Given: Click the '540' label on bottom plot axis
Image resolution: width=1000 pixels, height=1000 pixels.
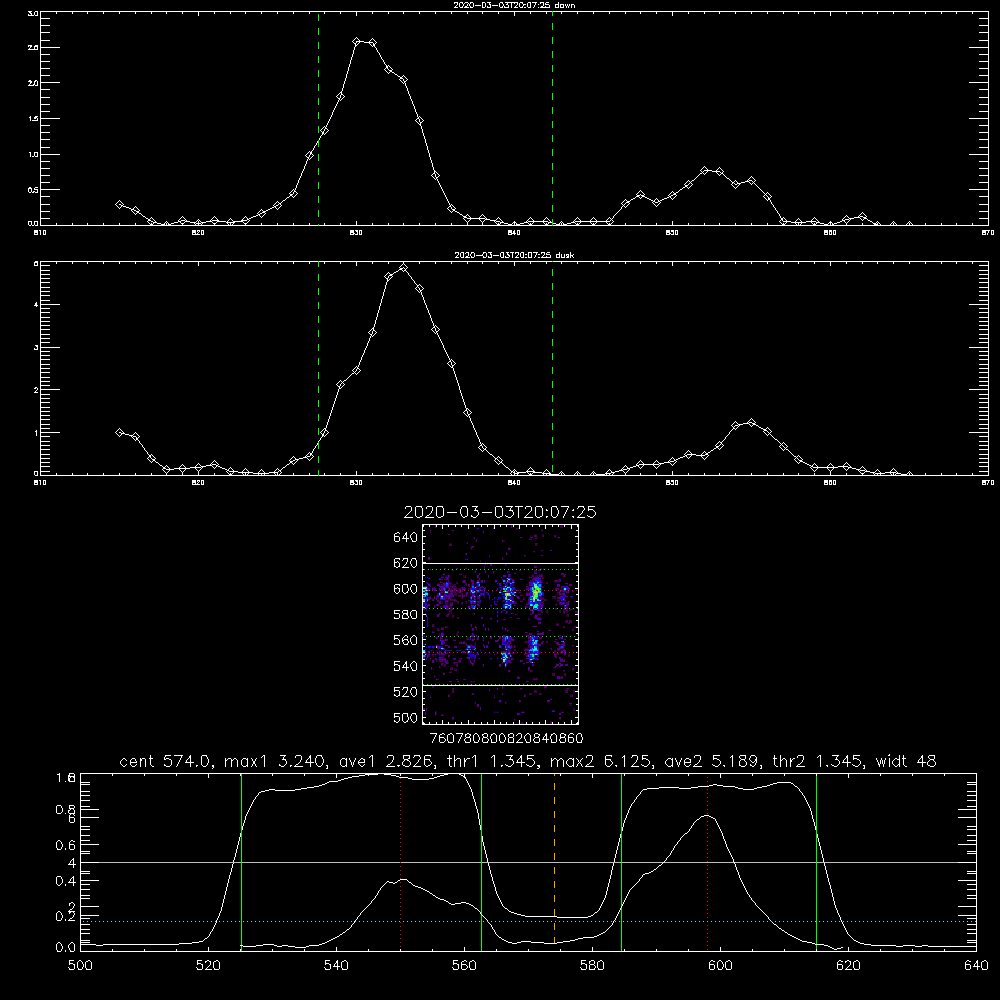Looking at the screenshot, I should 336,966.
